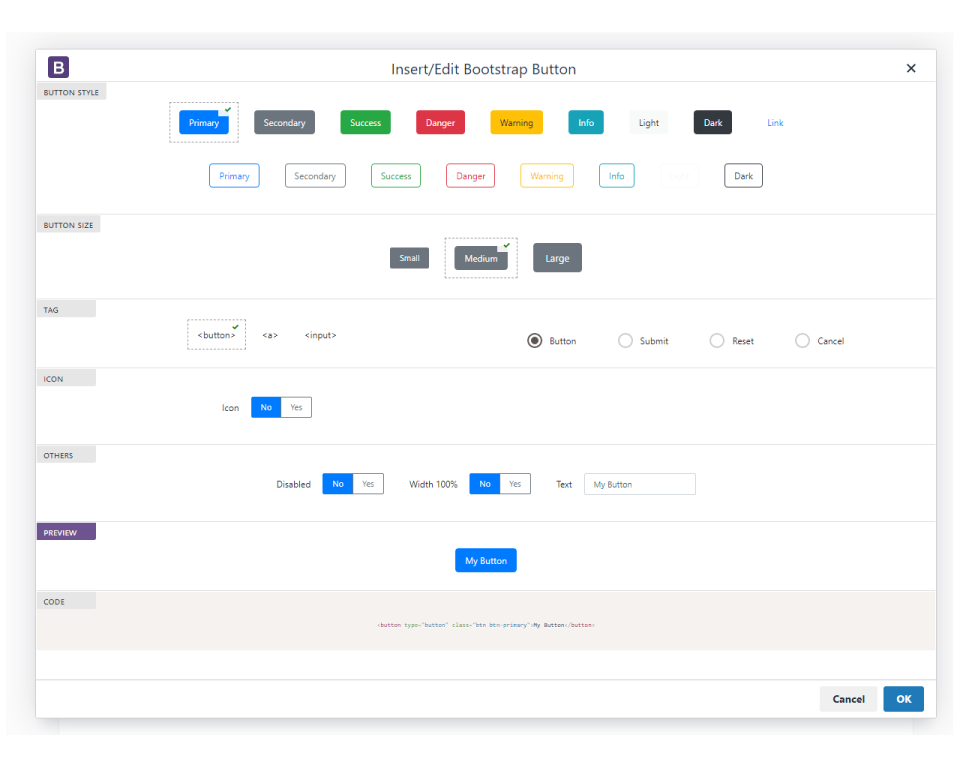Enable the Icon toggle by clicking Yes

coord(296,407)
